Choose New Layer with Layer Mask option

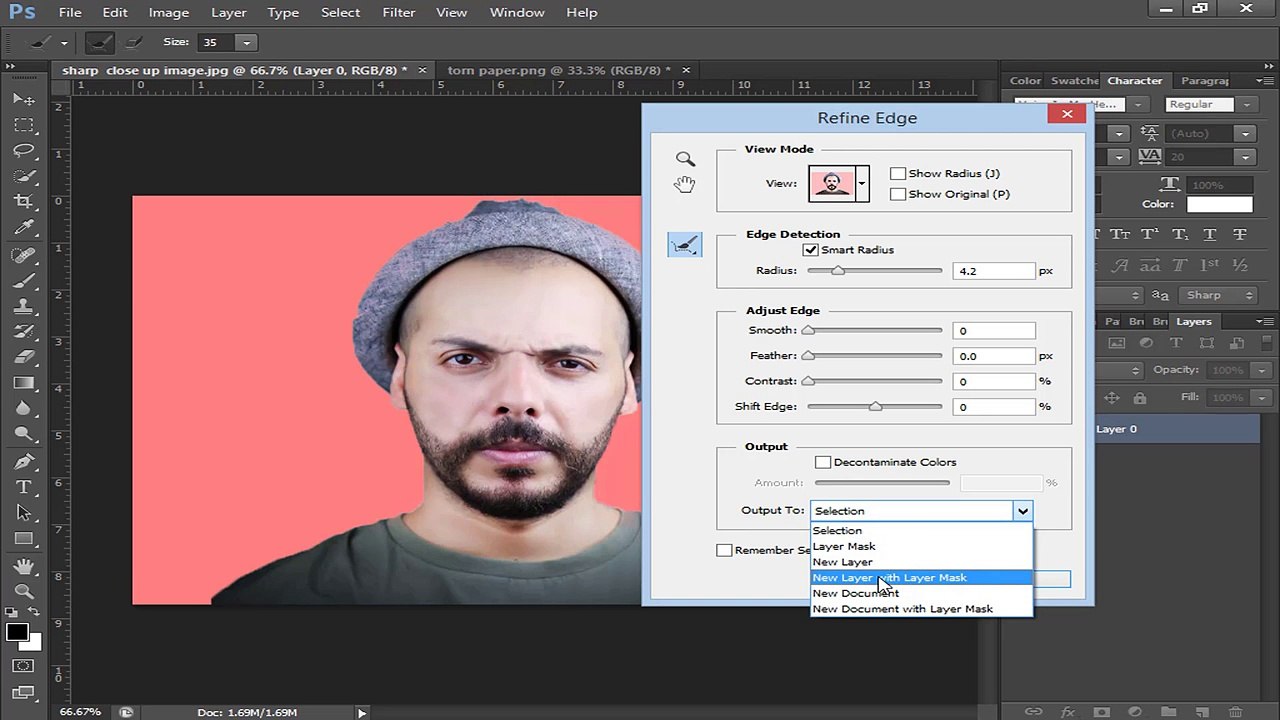(x=921, y=578)
